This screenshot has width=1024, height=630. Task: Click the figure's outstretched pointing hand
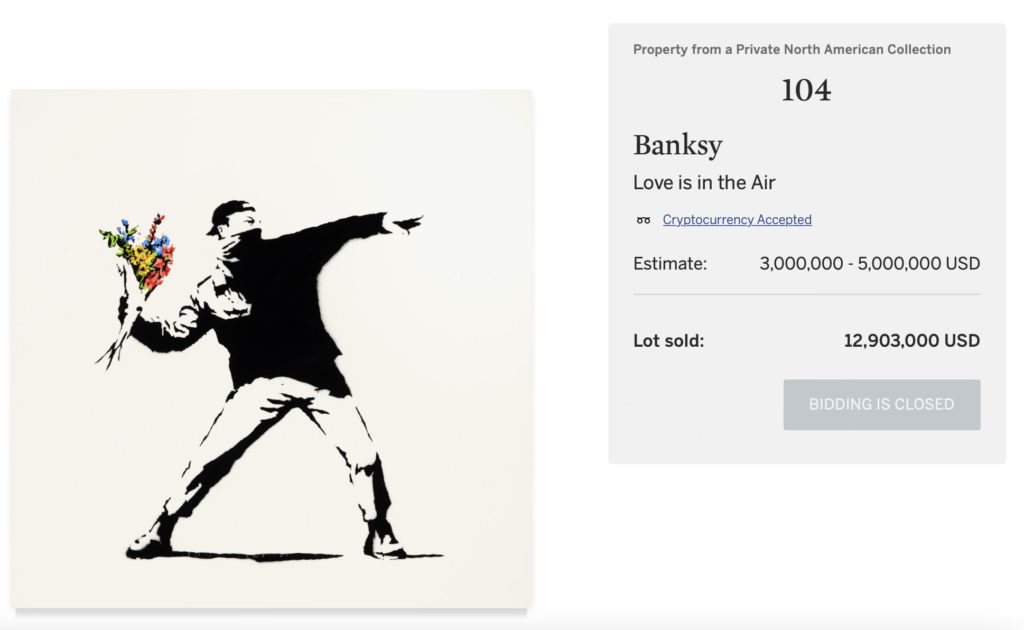[x=405, y=223]
